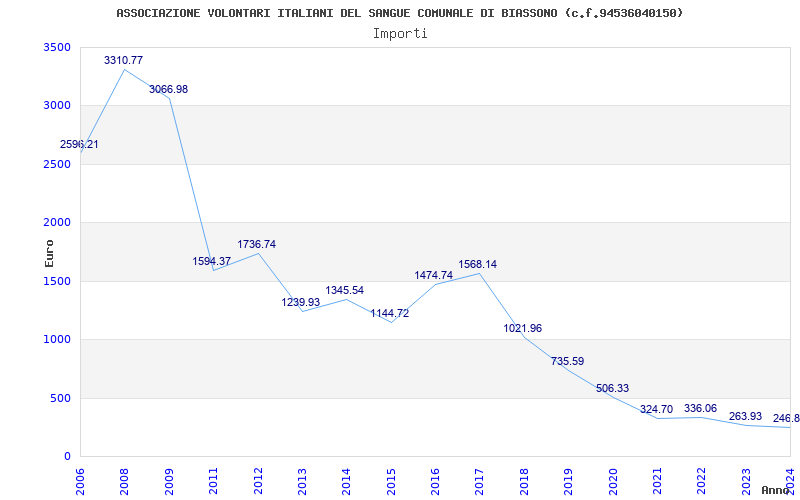The image size is (800, 500).
Task: Click x-axis year 2015
Action: (391, 481)
